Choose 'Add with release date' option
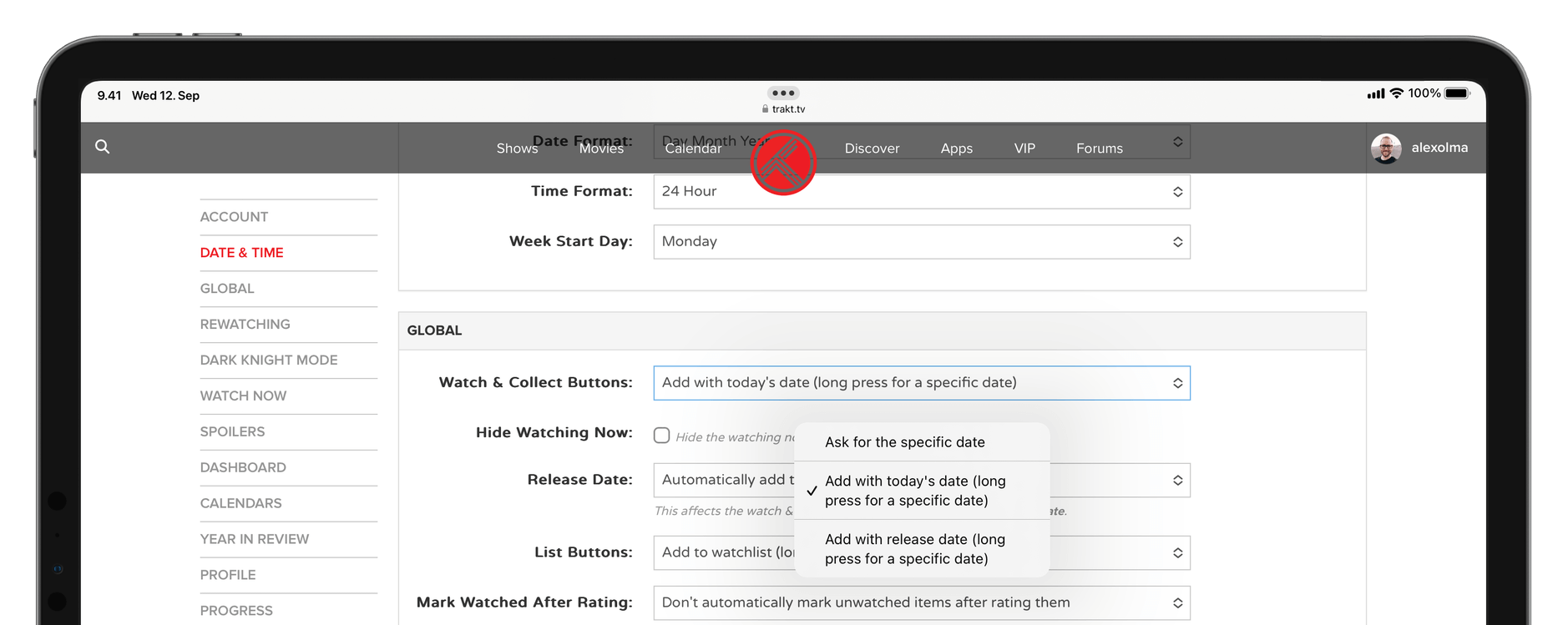 click(922, 549)
